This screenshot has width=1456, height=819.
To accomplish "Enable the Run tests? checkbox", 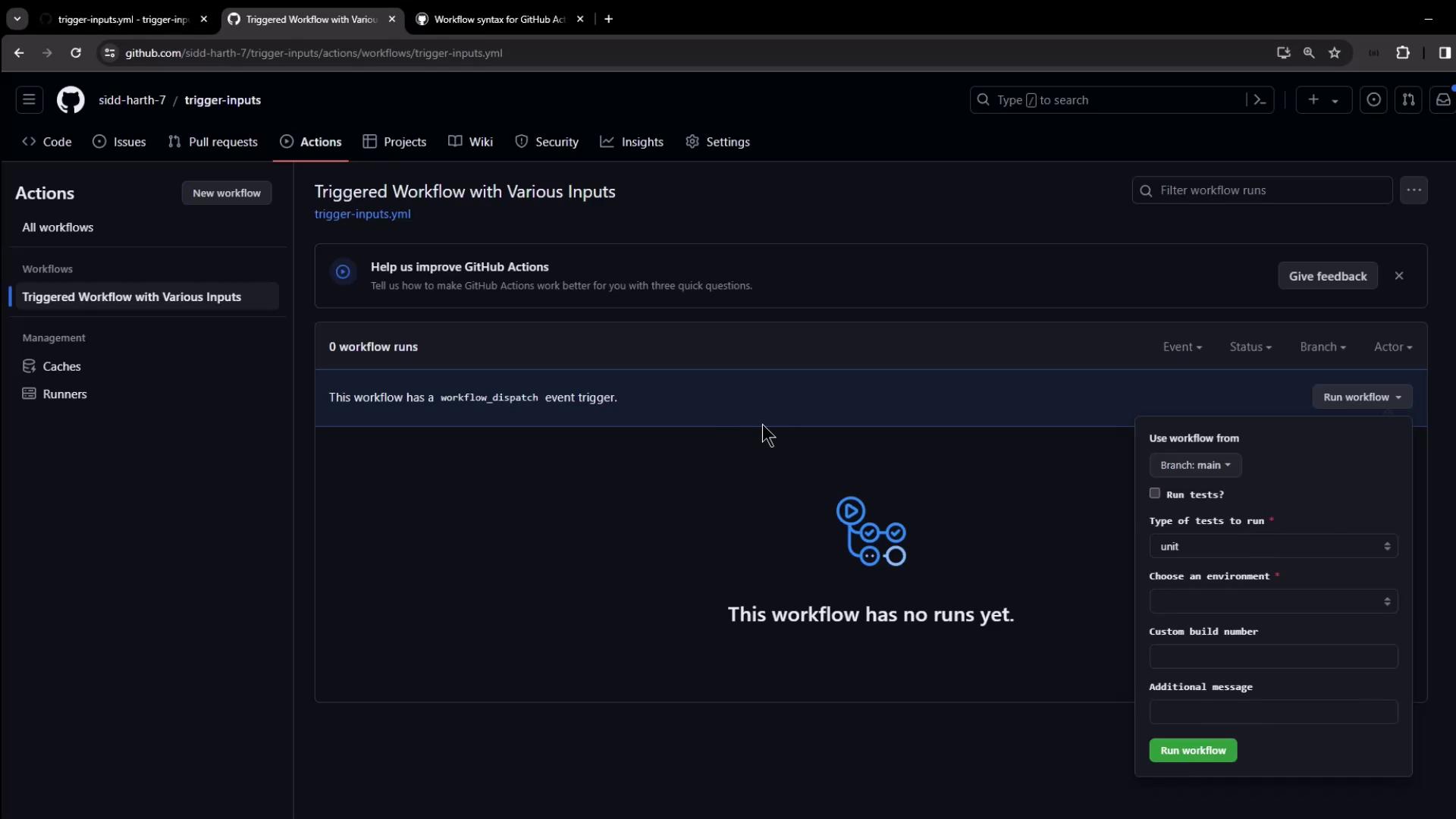I will pos(1155,494).
